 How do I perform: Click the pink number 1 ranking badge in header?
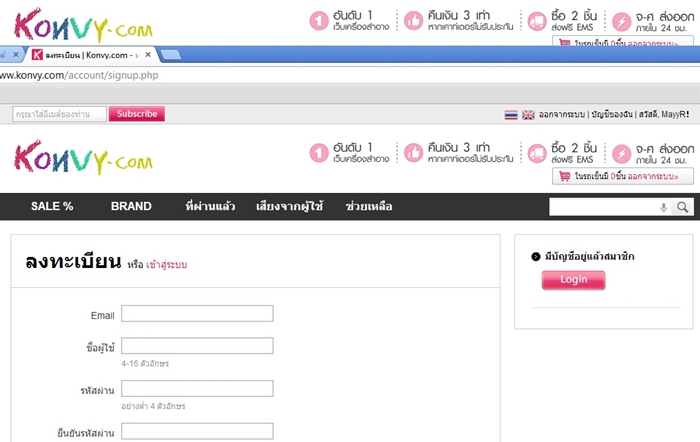click(319, 153)
